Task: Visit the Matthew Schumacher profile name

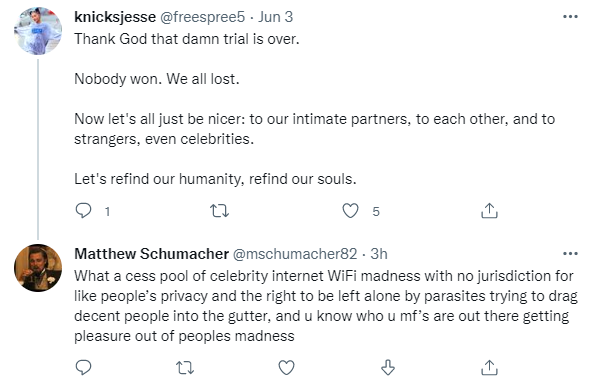Action: (151, 254)
